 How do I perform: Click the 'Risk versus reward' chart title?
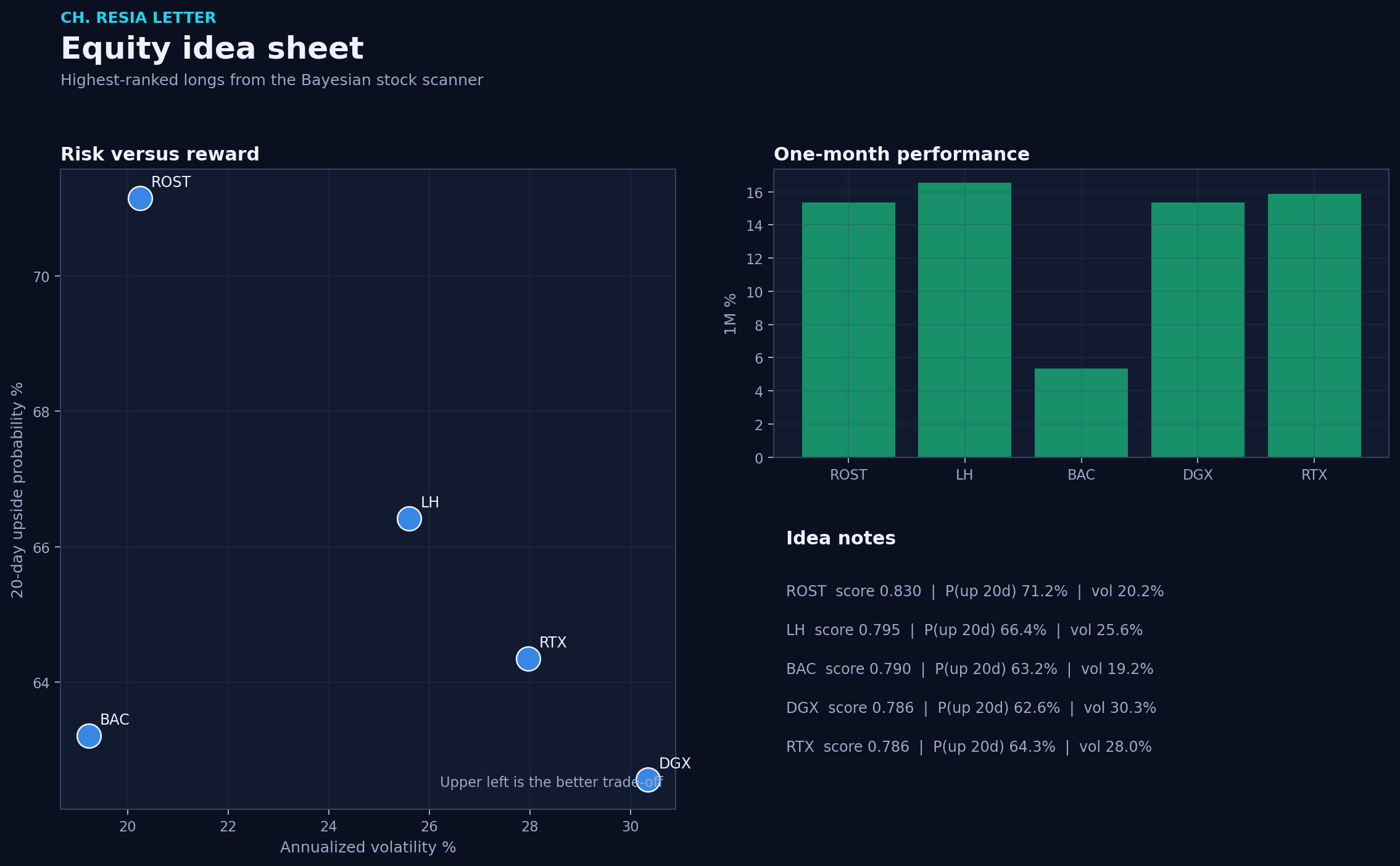[160, 154]
